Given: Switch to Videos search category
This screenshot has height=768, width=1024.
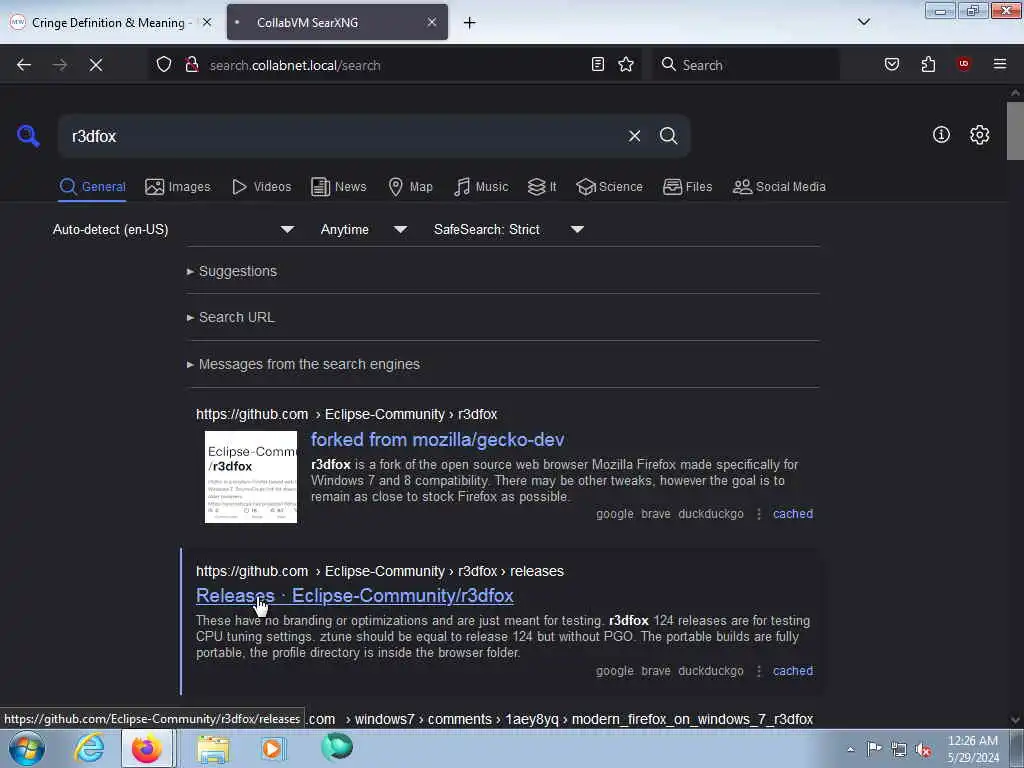Looking at the screenshot, I should pyautogui.click(x=261, y=187).
